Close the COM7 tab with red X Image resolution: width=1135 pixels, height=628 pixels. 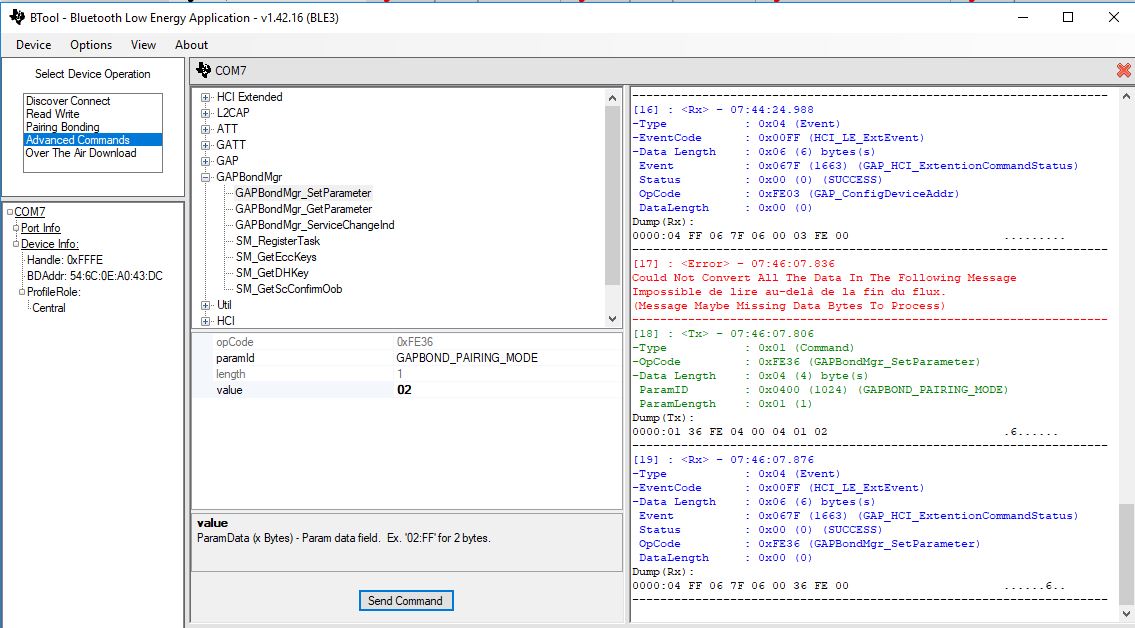[x=1123, y=70]
